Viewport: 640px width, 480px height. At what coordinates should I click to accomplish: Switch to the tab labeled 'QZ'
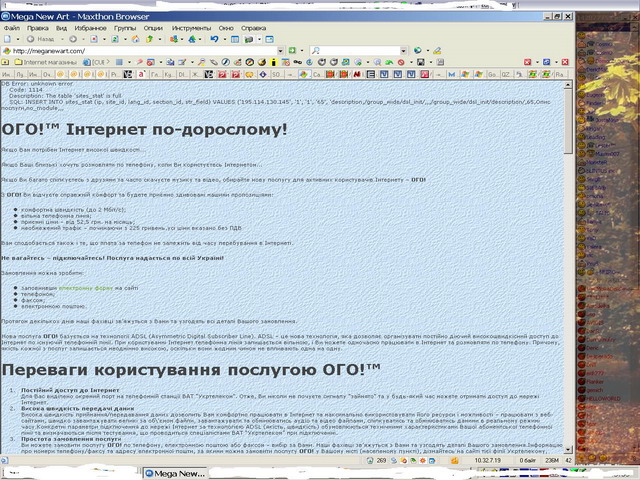pos(505,74)
